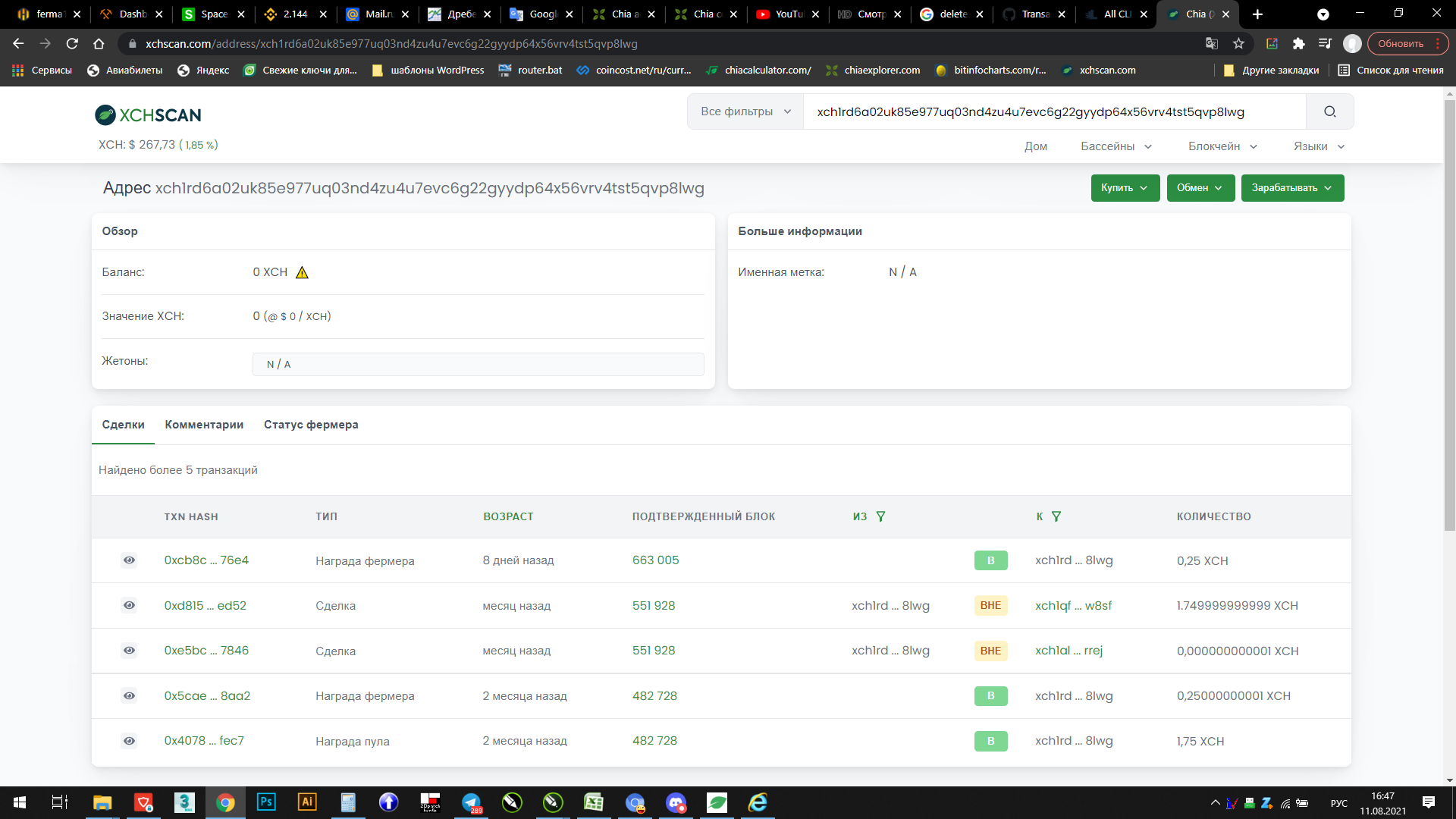Bookmark page with star icon in address bar
Screen dimensions: 1456x819
[1238, 44]
